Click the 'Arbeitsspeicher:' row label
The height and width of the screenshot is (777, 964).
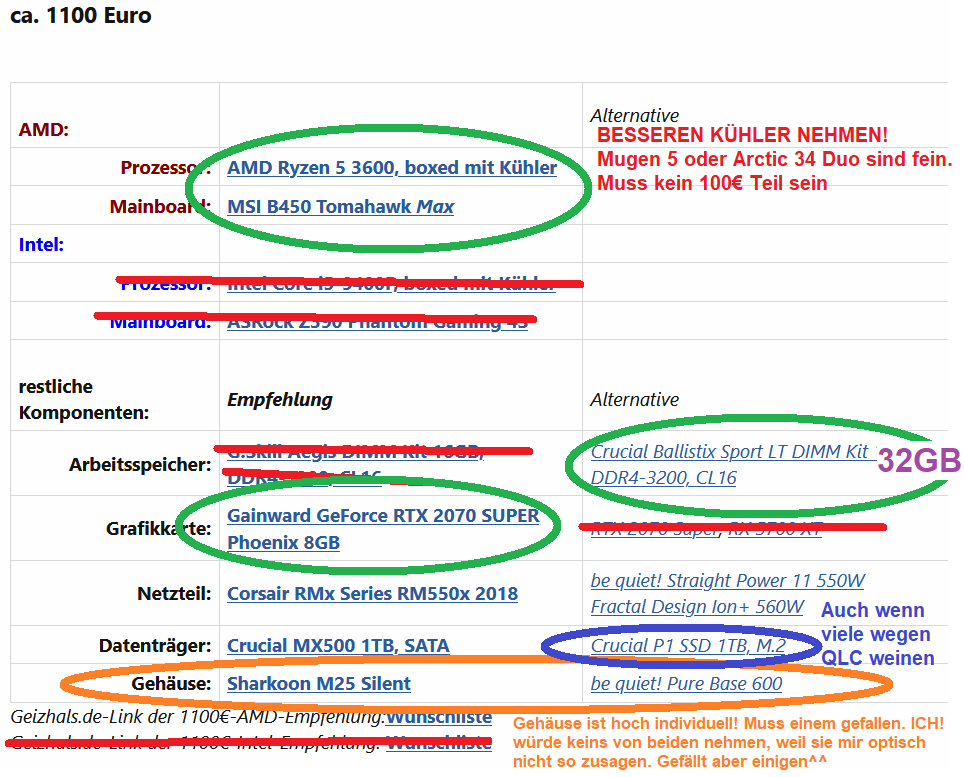[x=140, y=465]
